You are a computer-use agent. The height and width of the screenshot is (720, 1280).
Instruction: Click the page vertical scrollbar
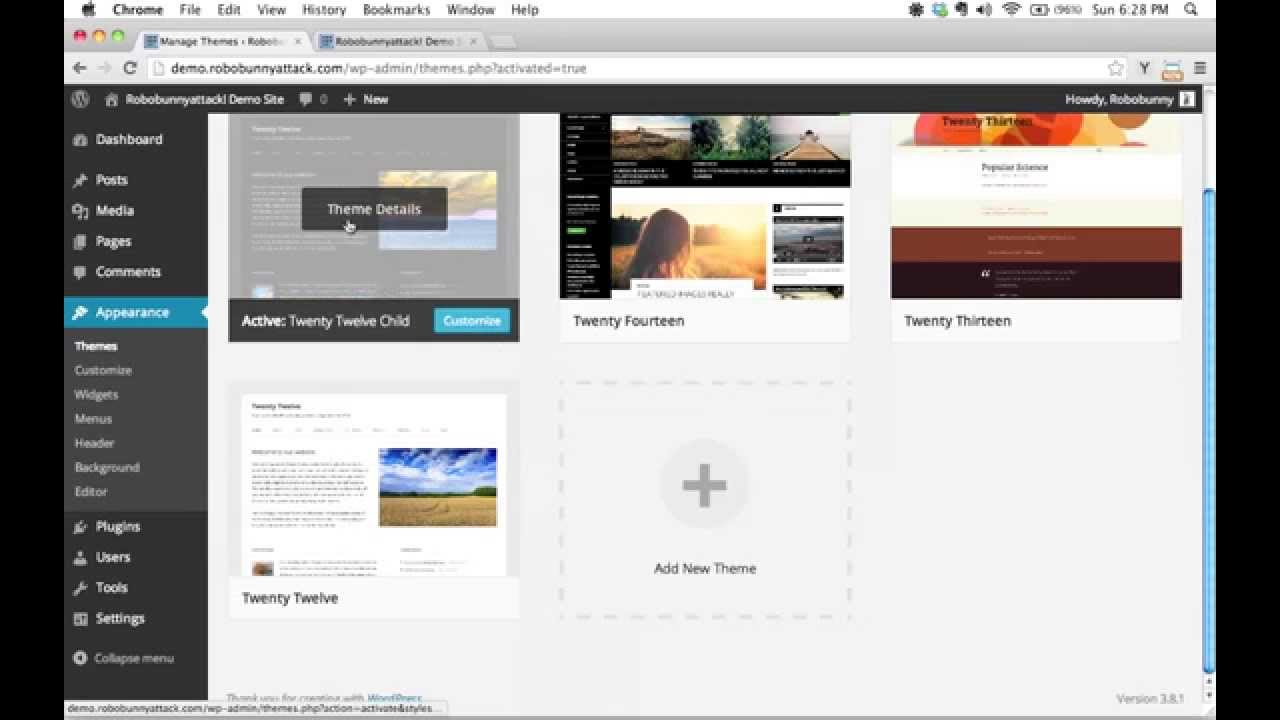[x=1209, y=430]
